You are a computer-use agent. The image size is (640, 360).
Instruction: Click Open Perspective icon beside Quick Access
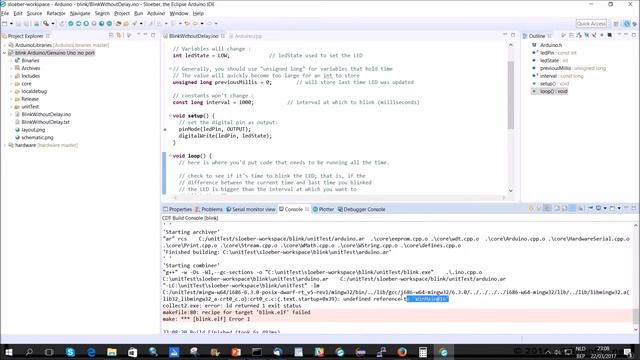pos(616,24)
